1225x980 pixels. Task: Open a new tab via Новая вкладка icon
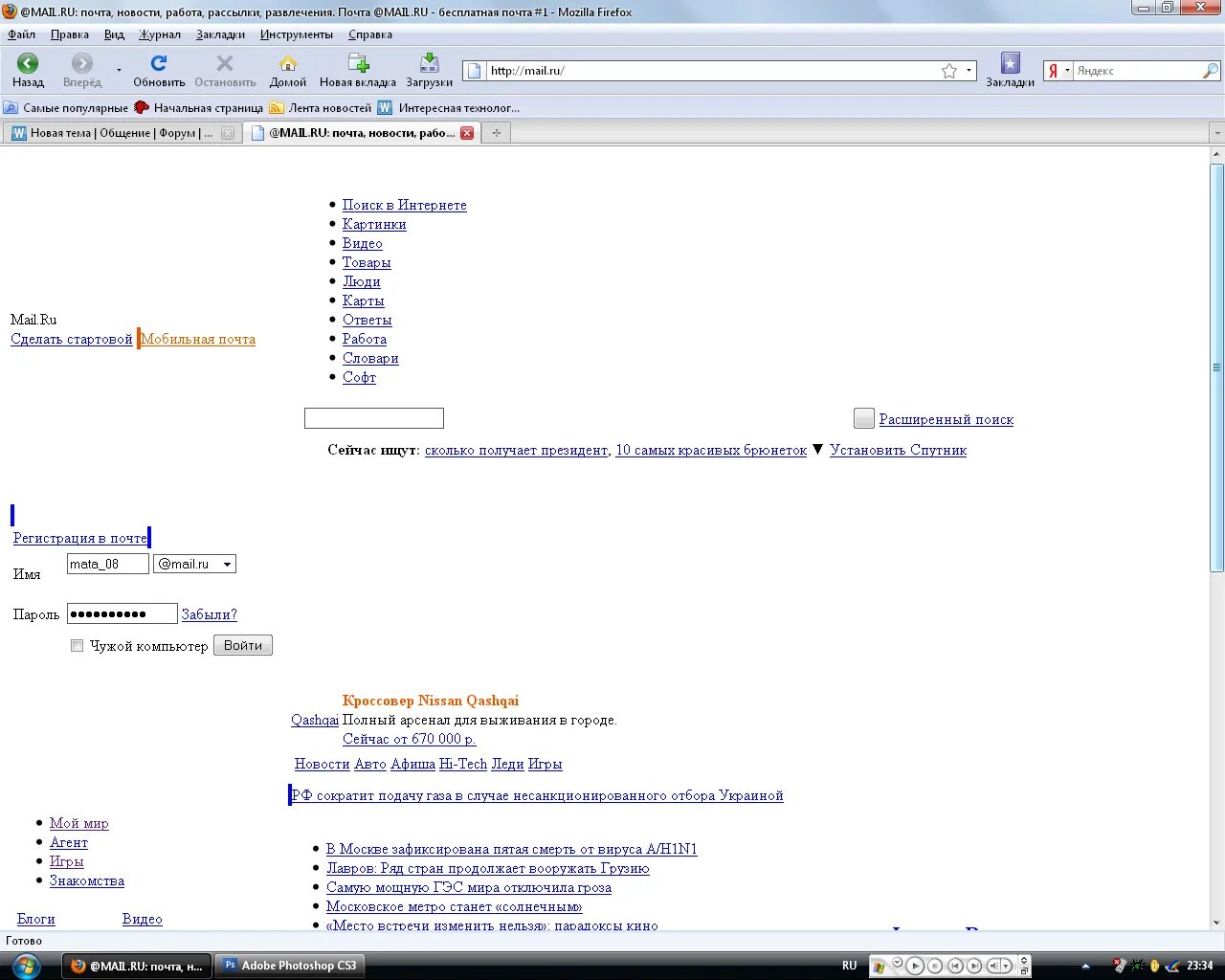tap(358, 63)
